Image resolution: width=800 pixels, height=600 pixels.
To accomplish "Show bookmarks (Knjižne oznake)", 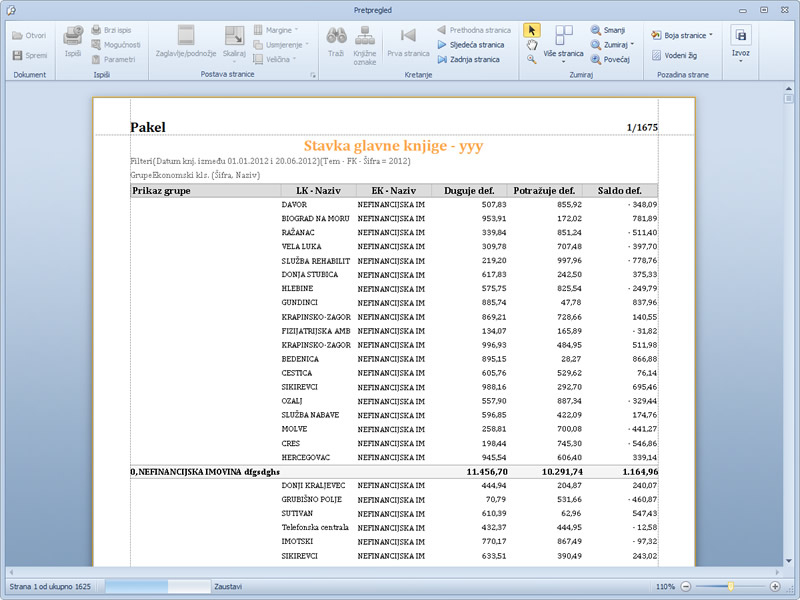I will click(365, 45).
